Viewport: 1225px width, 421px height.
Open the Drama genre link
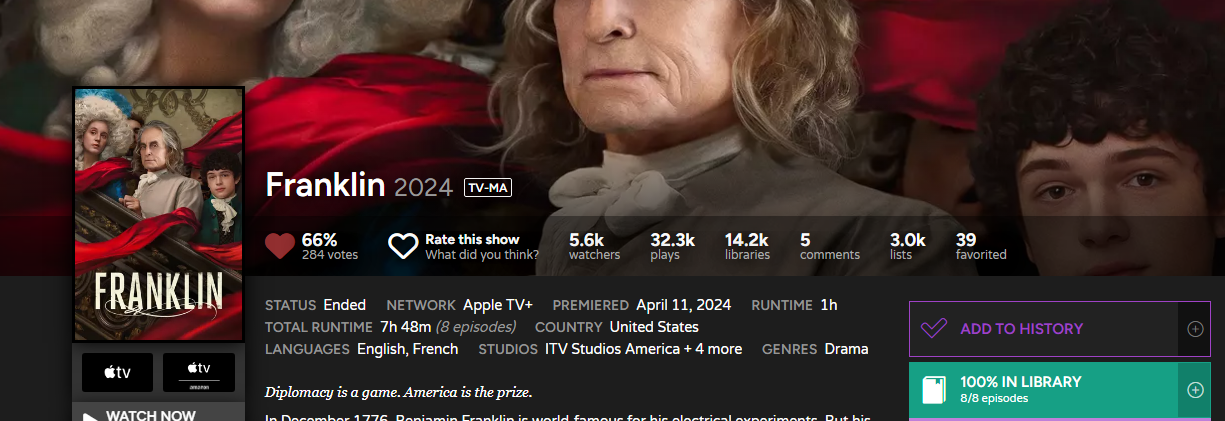coord(846,349)
